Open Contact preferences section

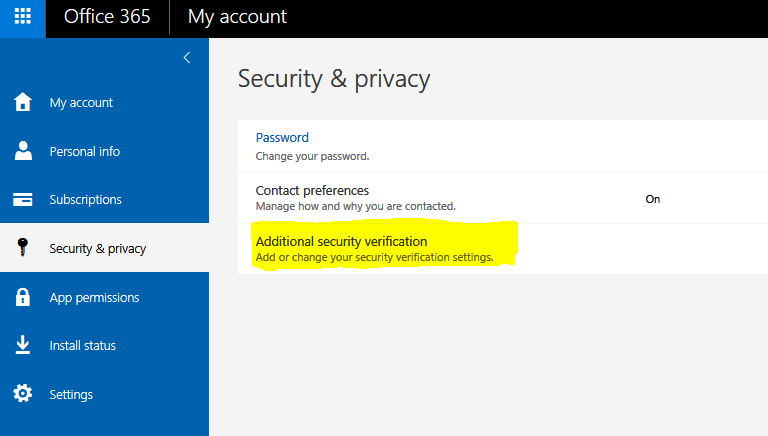312,190
